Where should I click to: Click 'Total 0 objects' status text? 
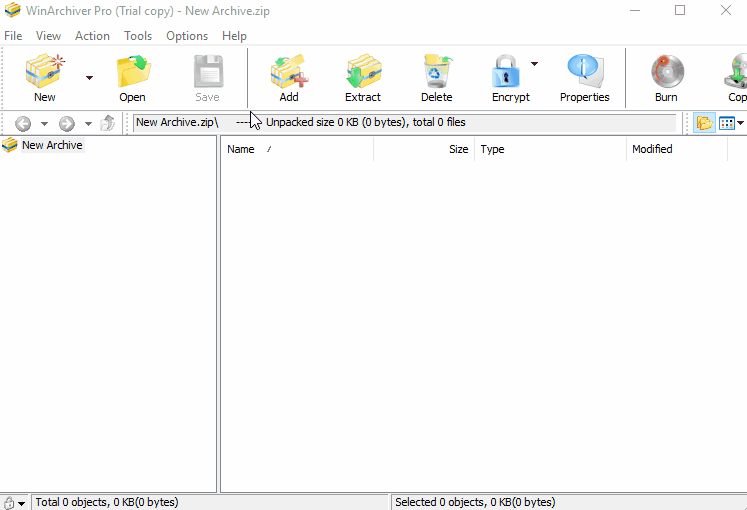coord(107,502)
